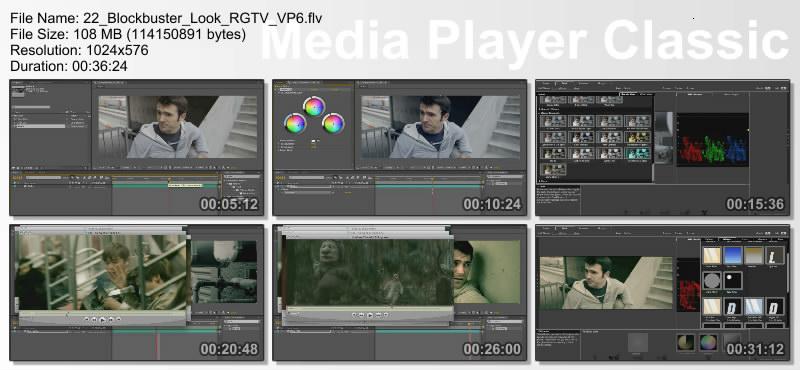Click the RGB parade scope in 00:15:36 frame
The height and width of the screenshot is (370, 800).
tap(713, 139)
